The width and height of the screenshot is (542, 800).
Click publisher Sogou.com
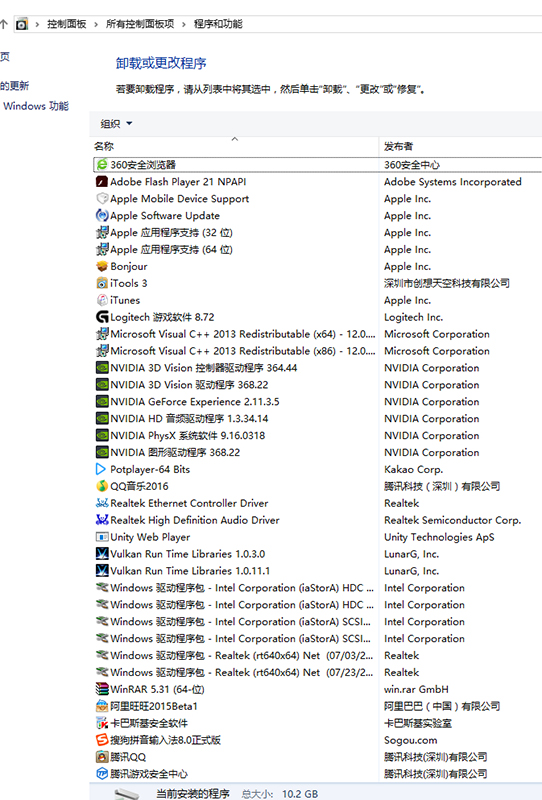(410, 740)
